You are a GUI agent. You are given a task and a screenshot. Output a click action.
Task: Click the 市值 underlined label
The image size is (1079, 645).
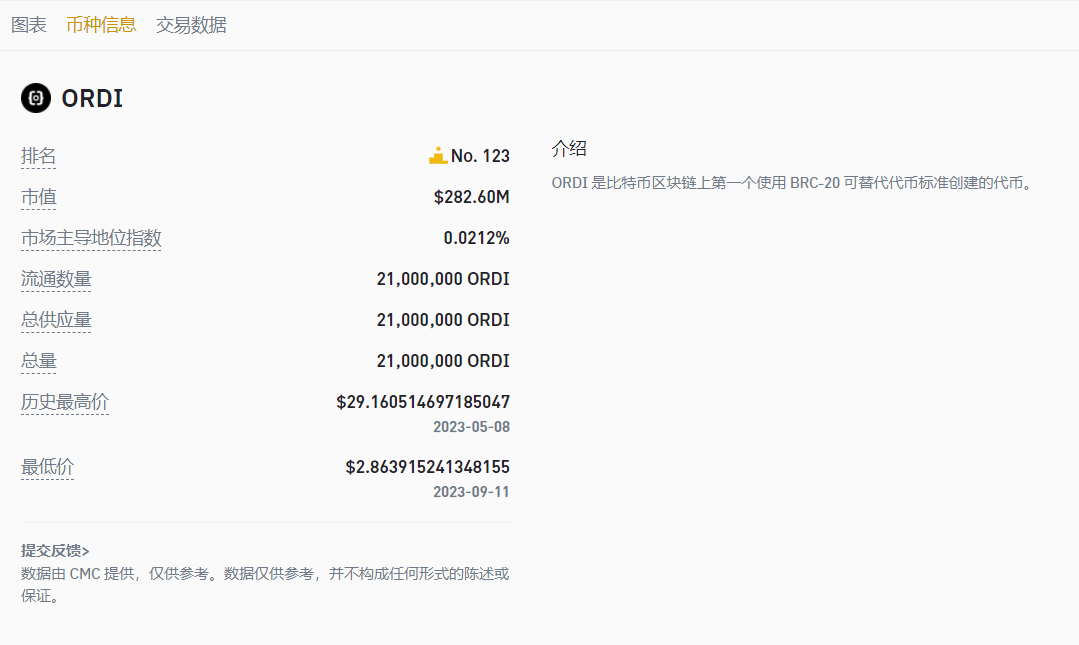39,197
